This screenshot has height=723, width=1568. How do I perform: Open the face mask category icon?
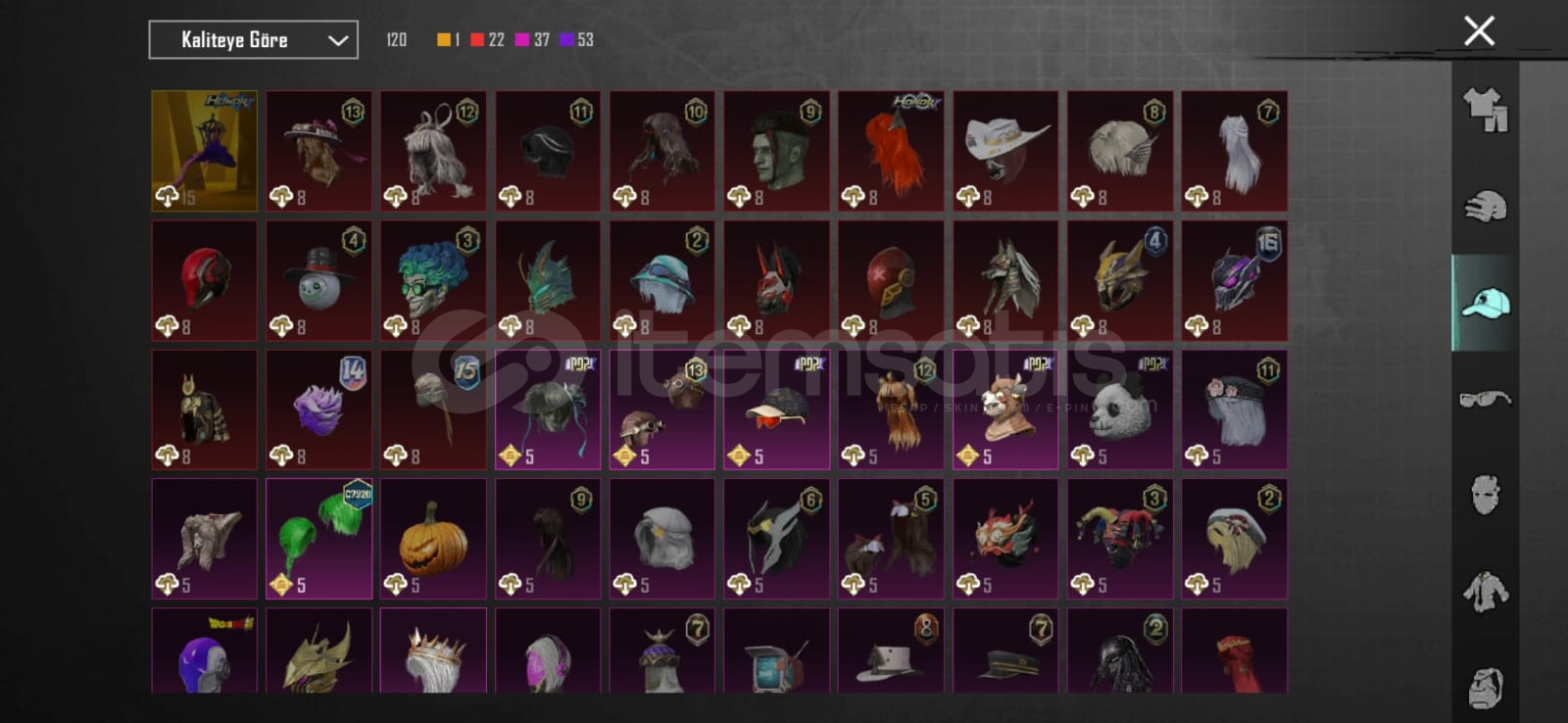pos(1485,495)
